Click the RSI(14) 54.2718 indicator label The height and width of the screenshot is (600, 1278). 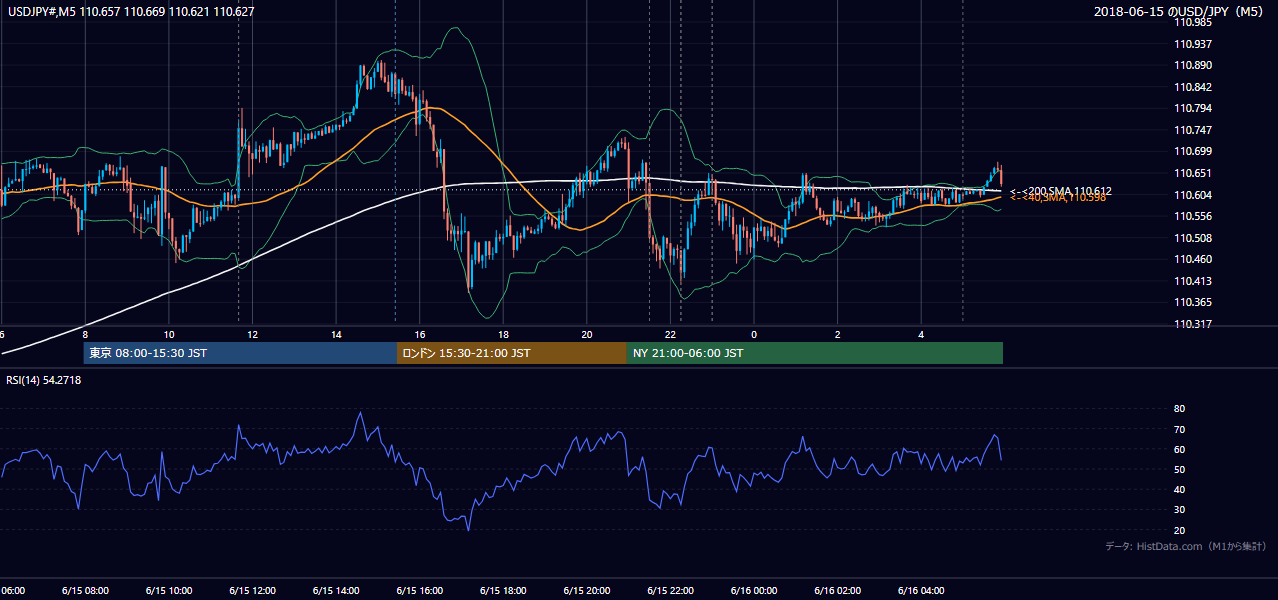[44, 380]
